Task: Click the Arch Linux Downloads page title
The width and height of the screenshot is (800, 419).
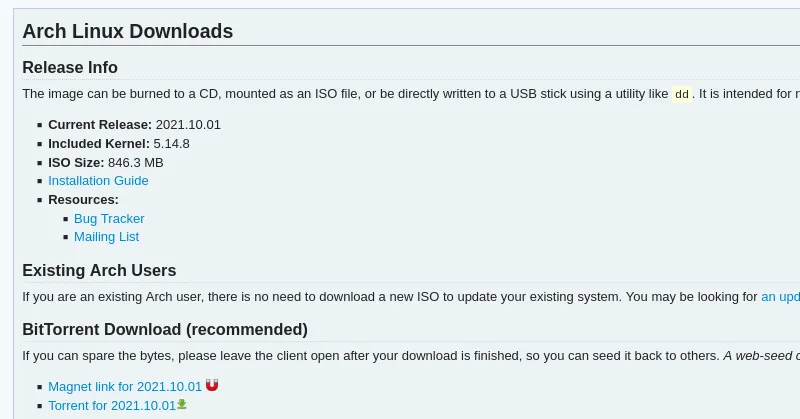Action: (128, 31)
